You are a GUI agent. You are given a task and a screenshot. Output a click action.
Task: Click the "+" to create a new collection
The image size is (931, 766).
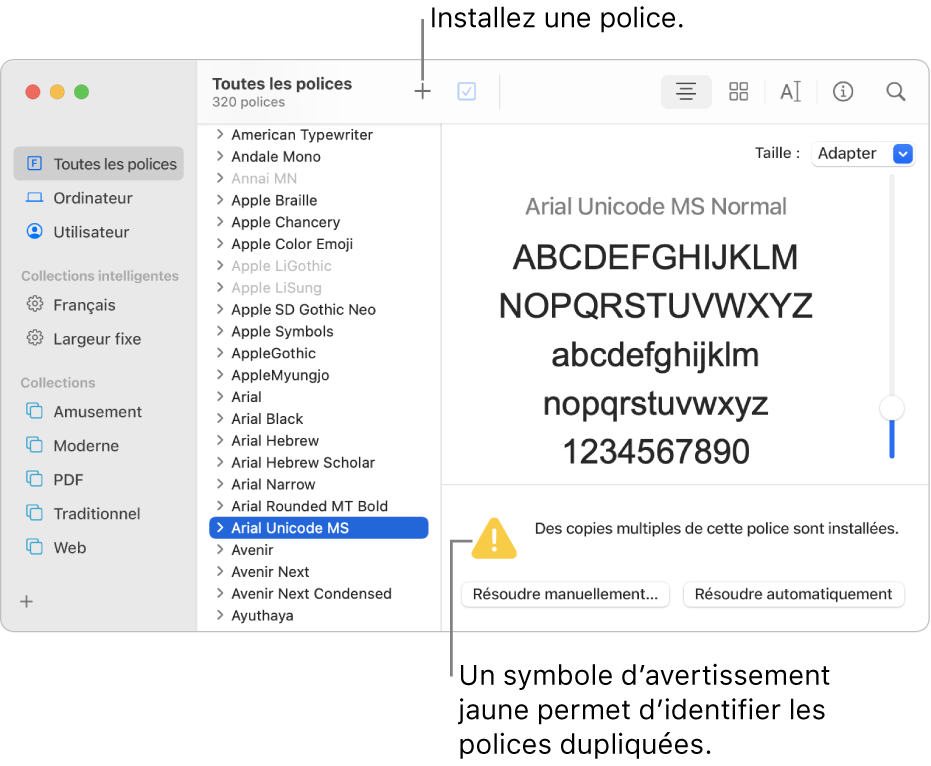point(26,601)
